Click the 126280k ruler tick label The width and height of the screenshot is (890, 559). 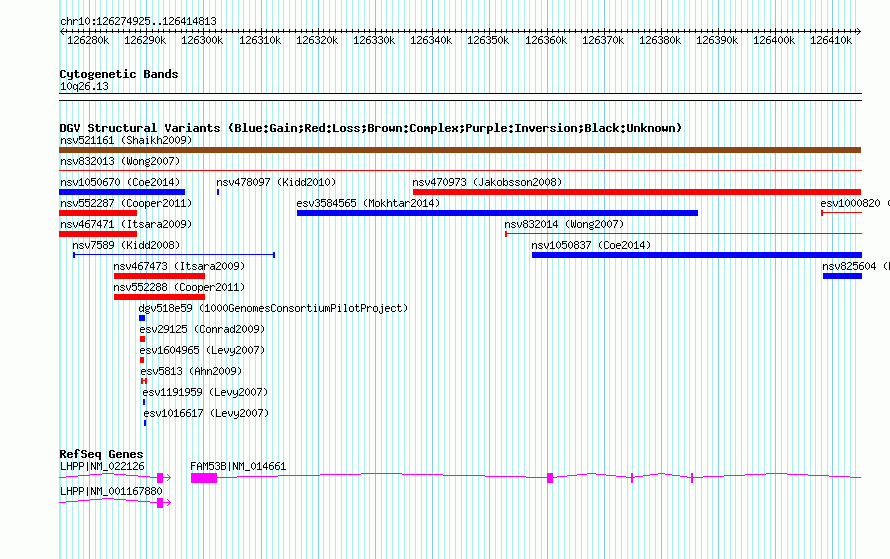click(x=88, y=40)
